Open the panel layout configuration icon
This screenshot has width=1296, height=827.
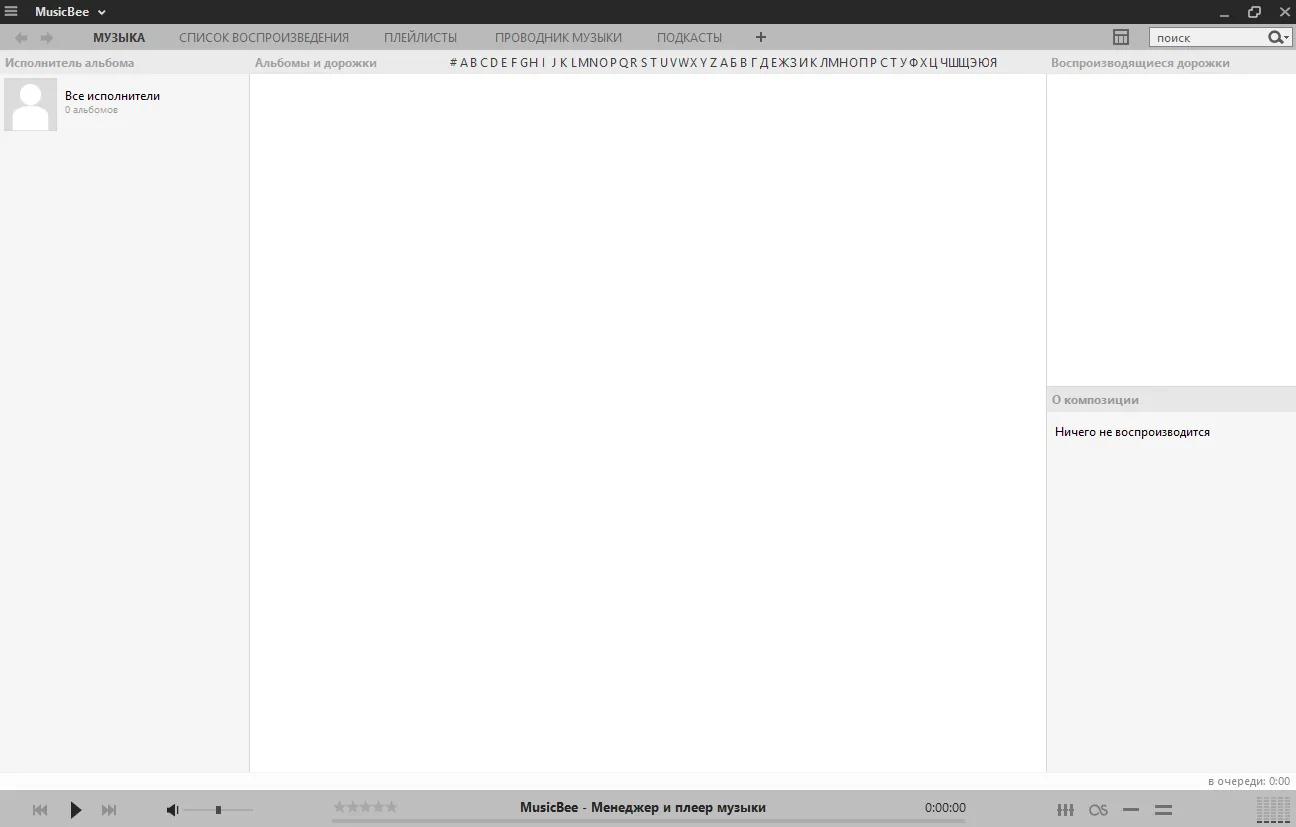pos(1121,37)
